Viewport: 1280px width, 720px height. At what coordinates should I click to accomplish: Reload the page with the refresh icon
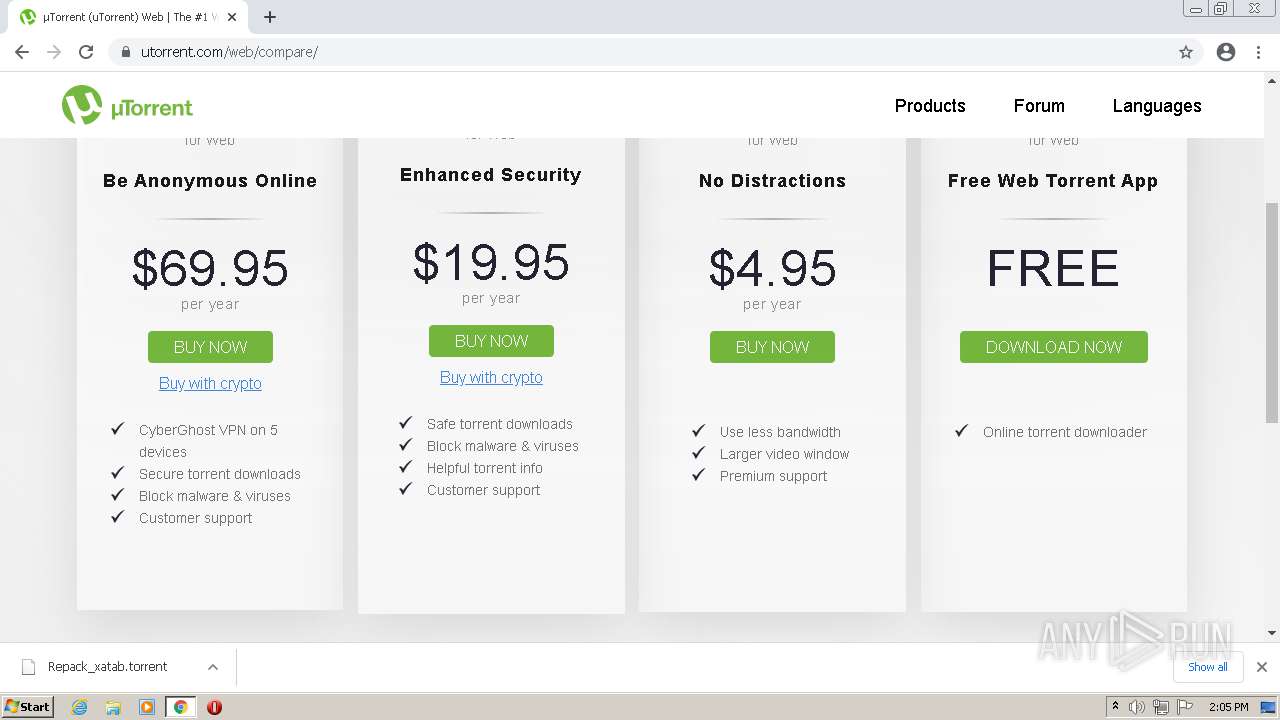86,52
